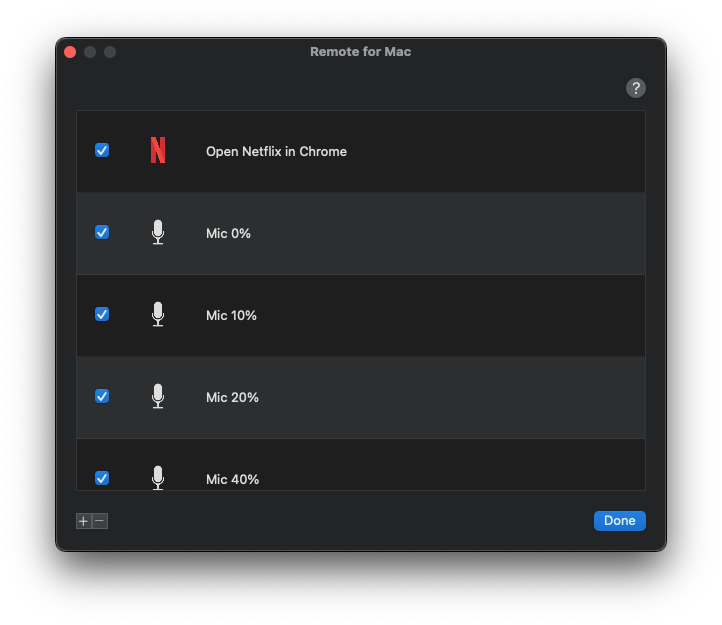Viewport: 722px width, 625px height.
Task: Close the Remote for Mac window
Action: pos(70,52)
